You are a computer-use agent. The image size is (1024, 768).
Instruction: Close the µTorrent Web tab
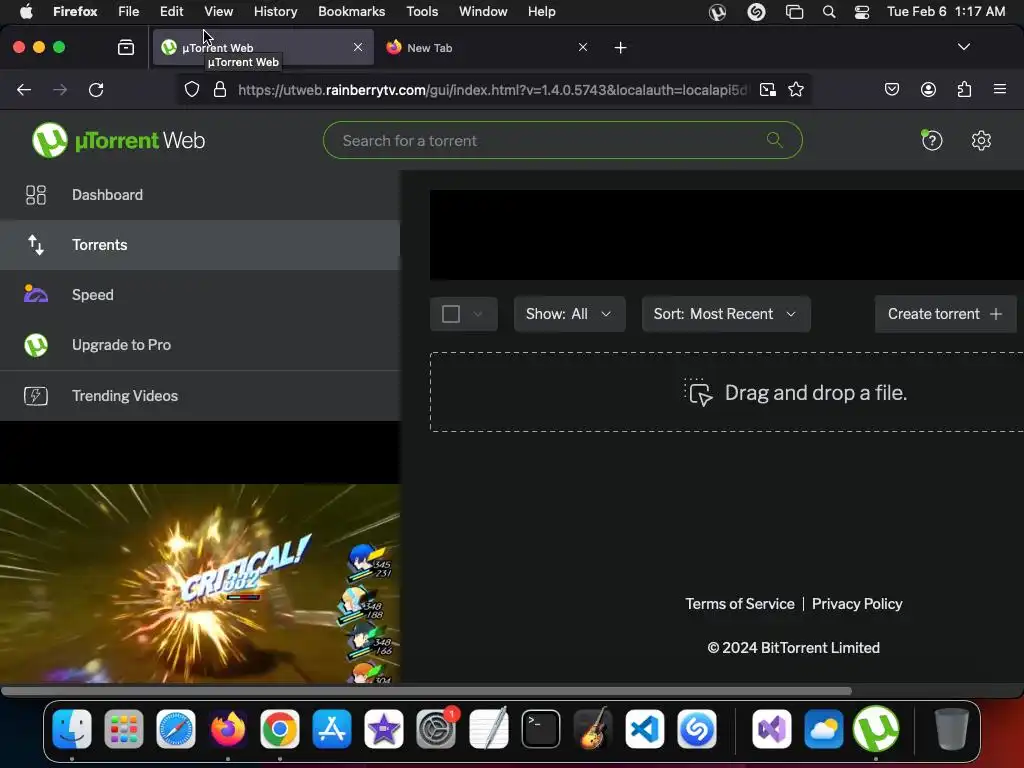358,47
